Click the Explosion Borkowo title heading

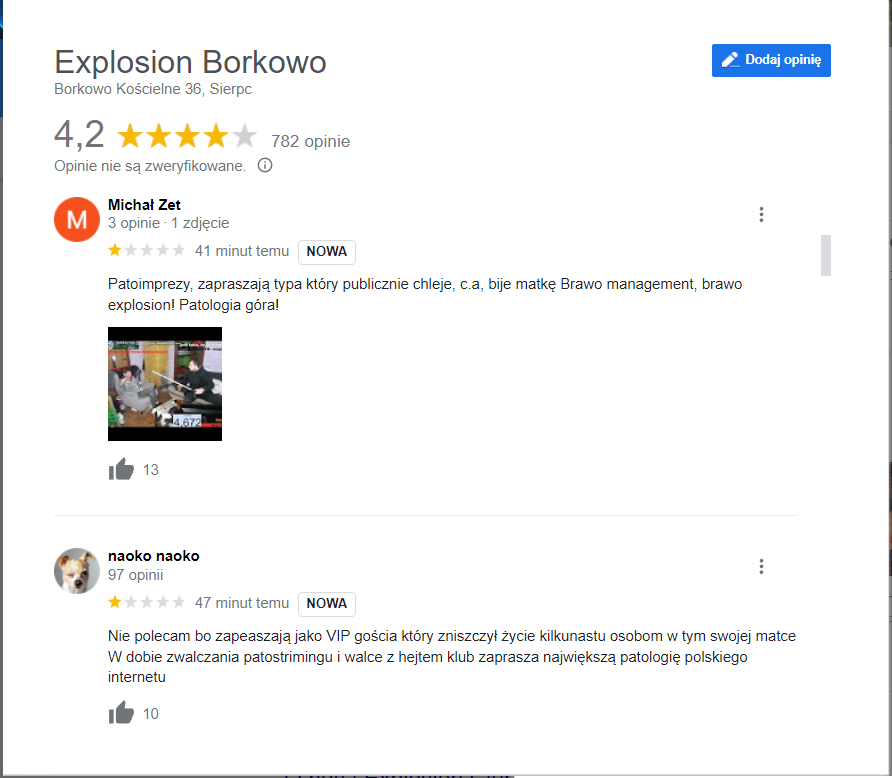click(191, 62)
